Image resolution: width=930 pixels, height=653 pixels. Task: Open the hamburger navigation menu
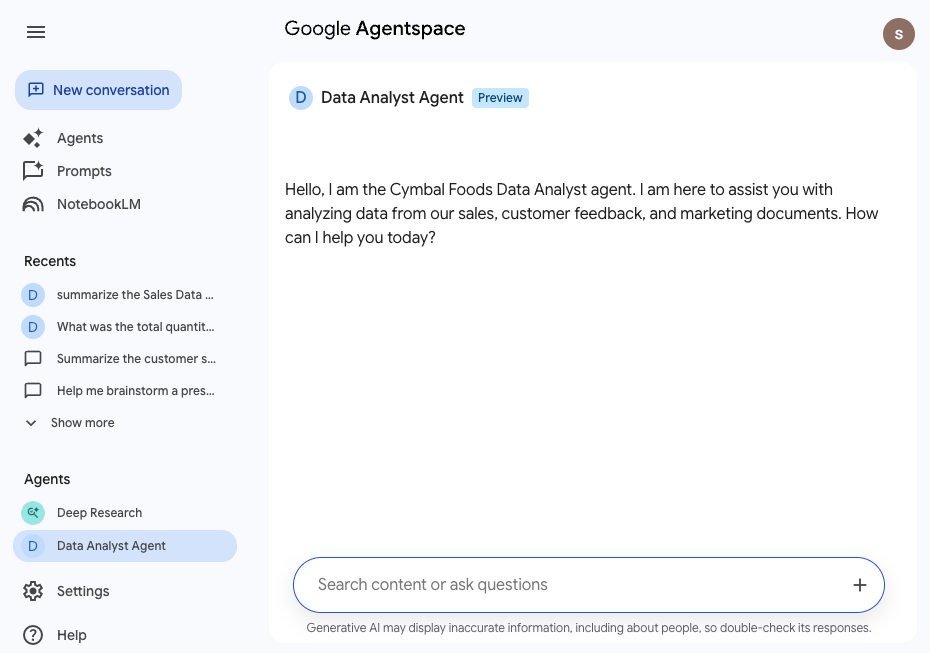(36, 32)
